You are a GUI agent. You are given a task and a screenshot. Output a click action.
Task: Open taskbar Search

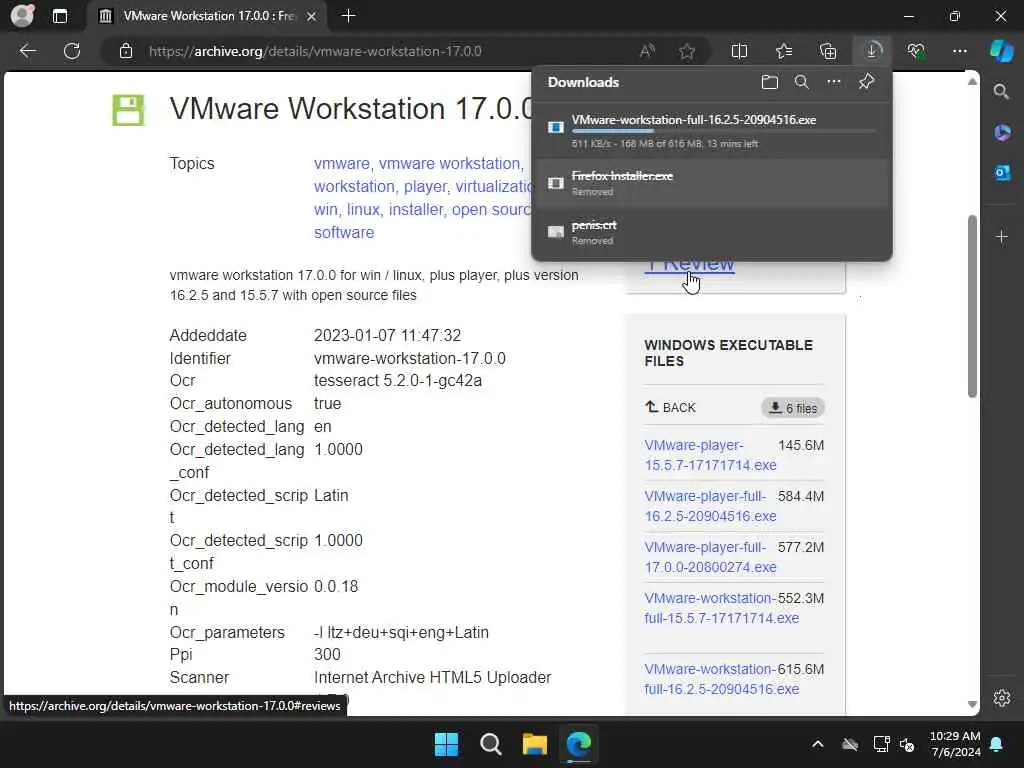click(x=490, y=744)
